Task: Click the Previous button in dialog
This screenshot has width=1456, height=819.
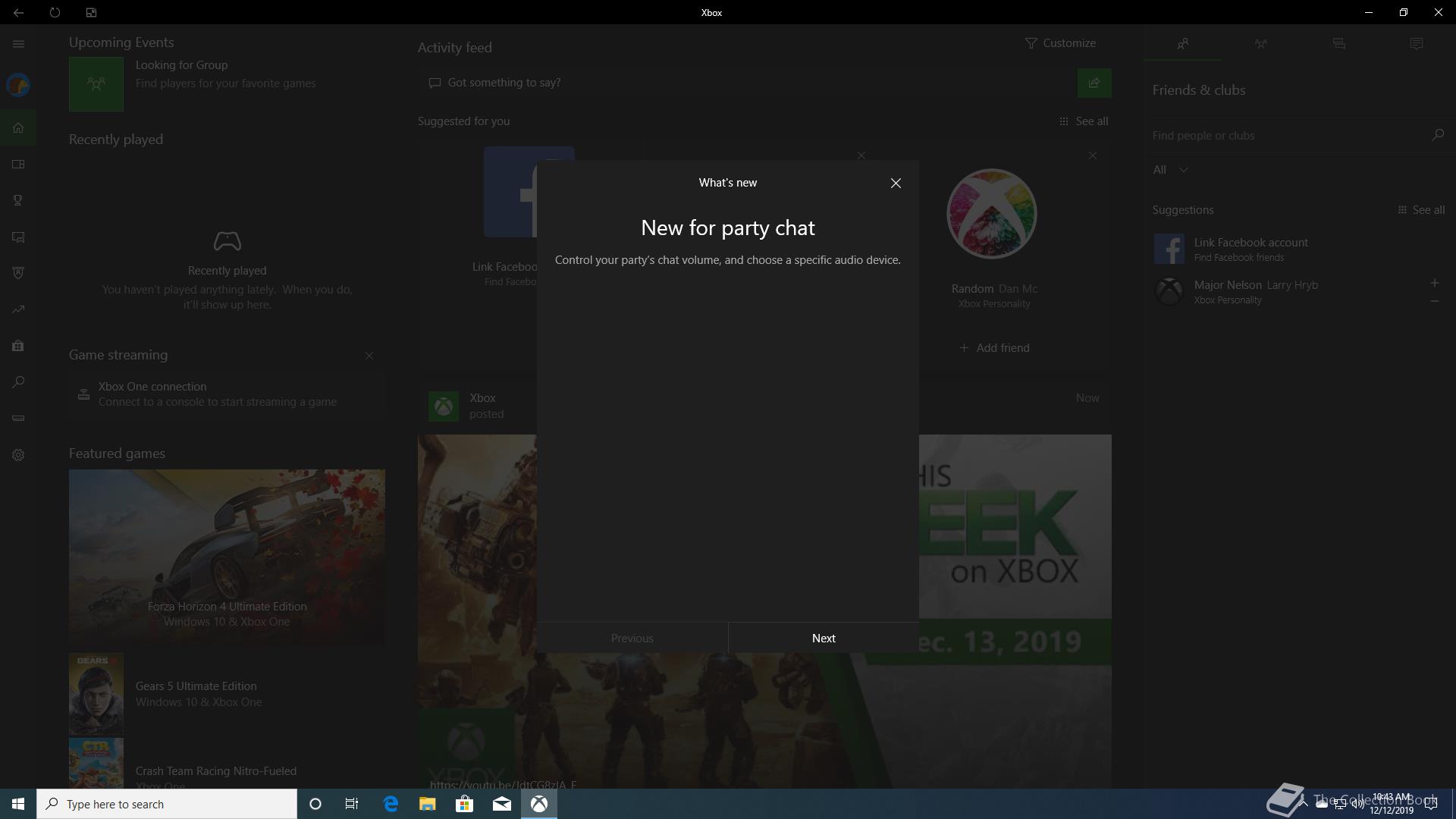Action: (632, 638)
